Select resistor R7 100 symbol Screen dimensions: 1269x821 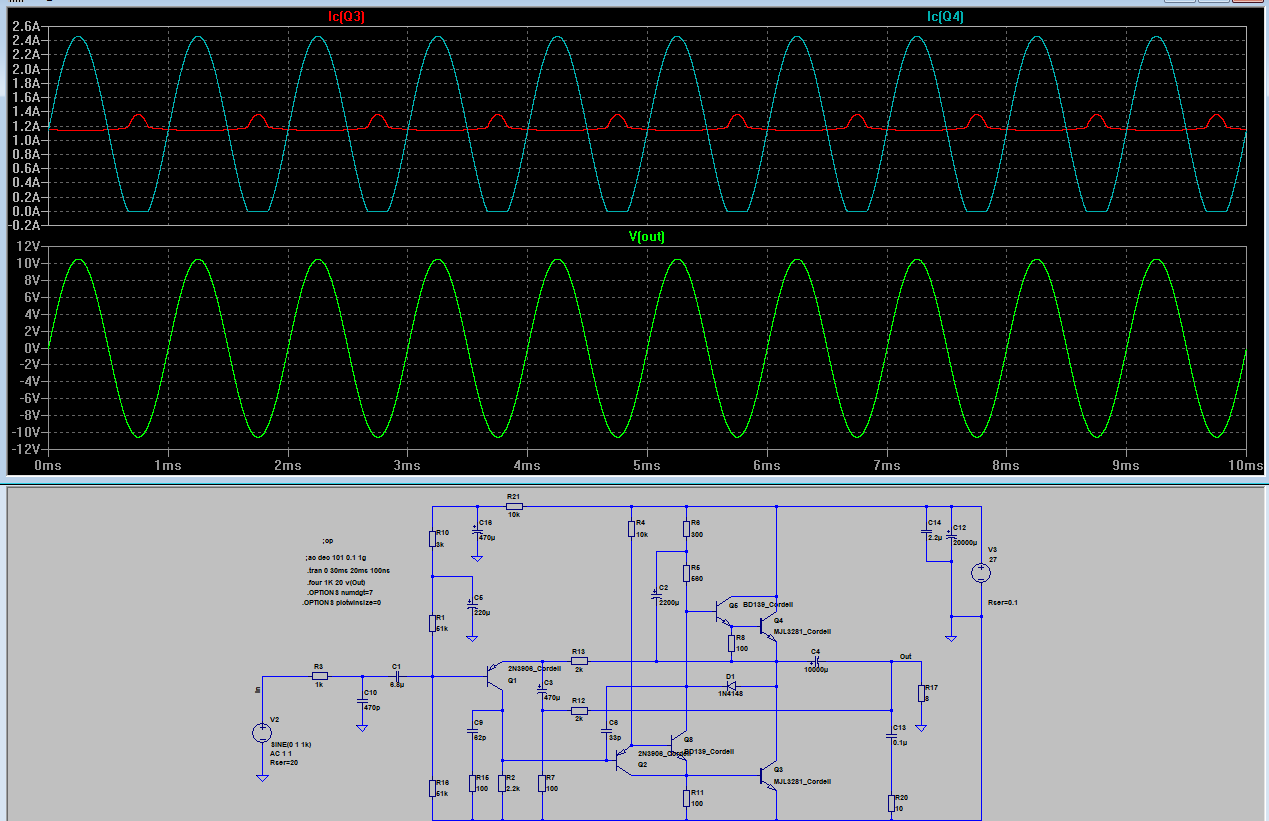click(541, 782)
